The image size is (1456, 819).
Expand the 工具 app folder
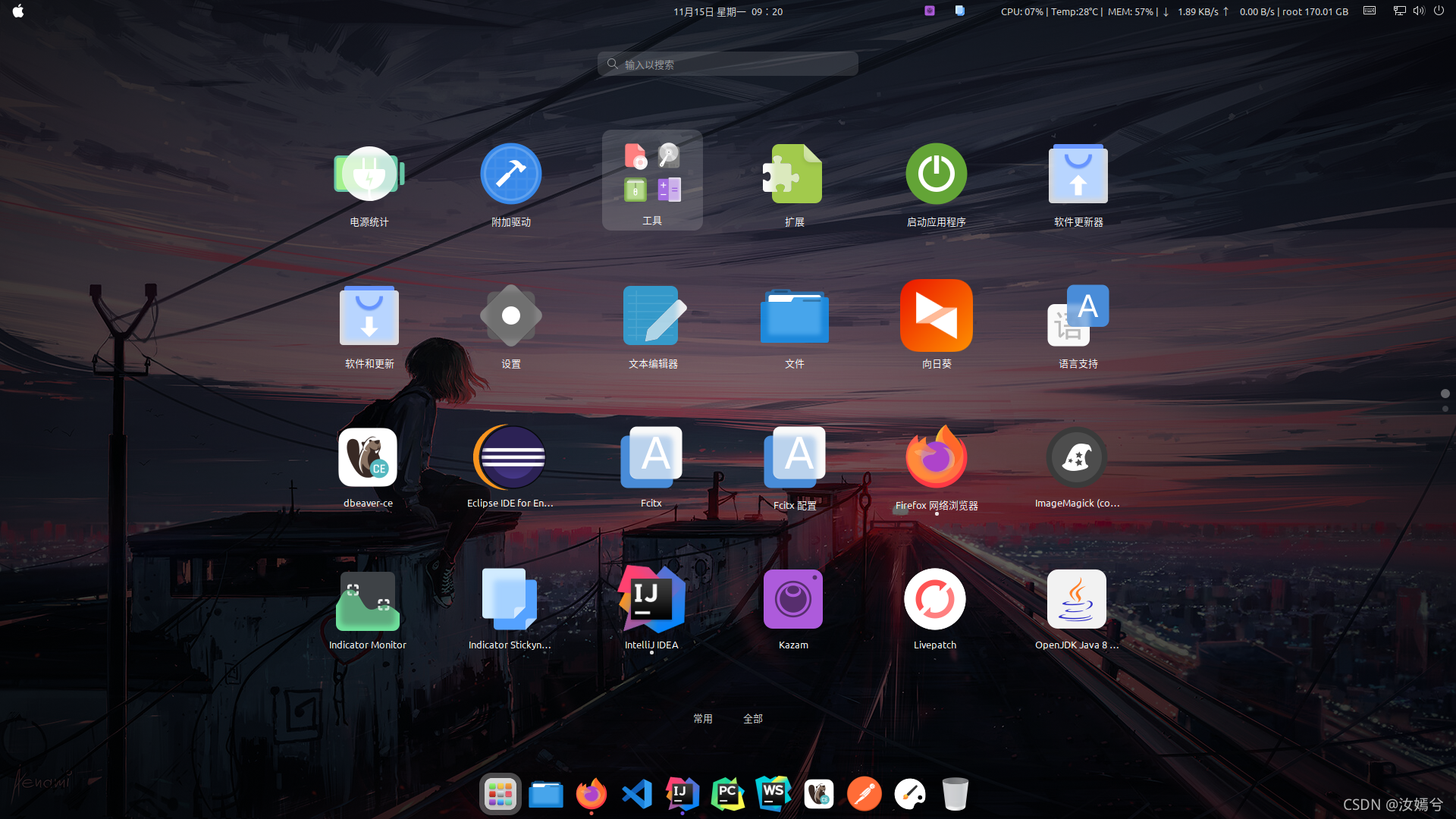coord(652,180)
